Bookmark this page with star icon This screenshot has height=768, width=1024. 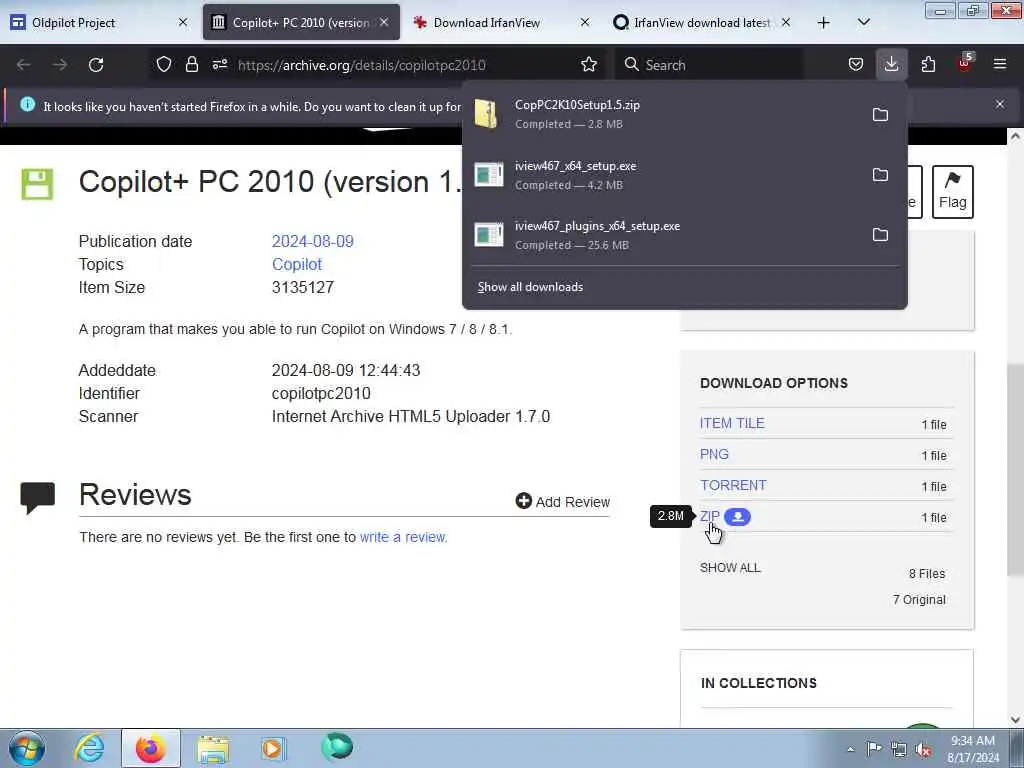[x=588, y=64]
